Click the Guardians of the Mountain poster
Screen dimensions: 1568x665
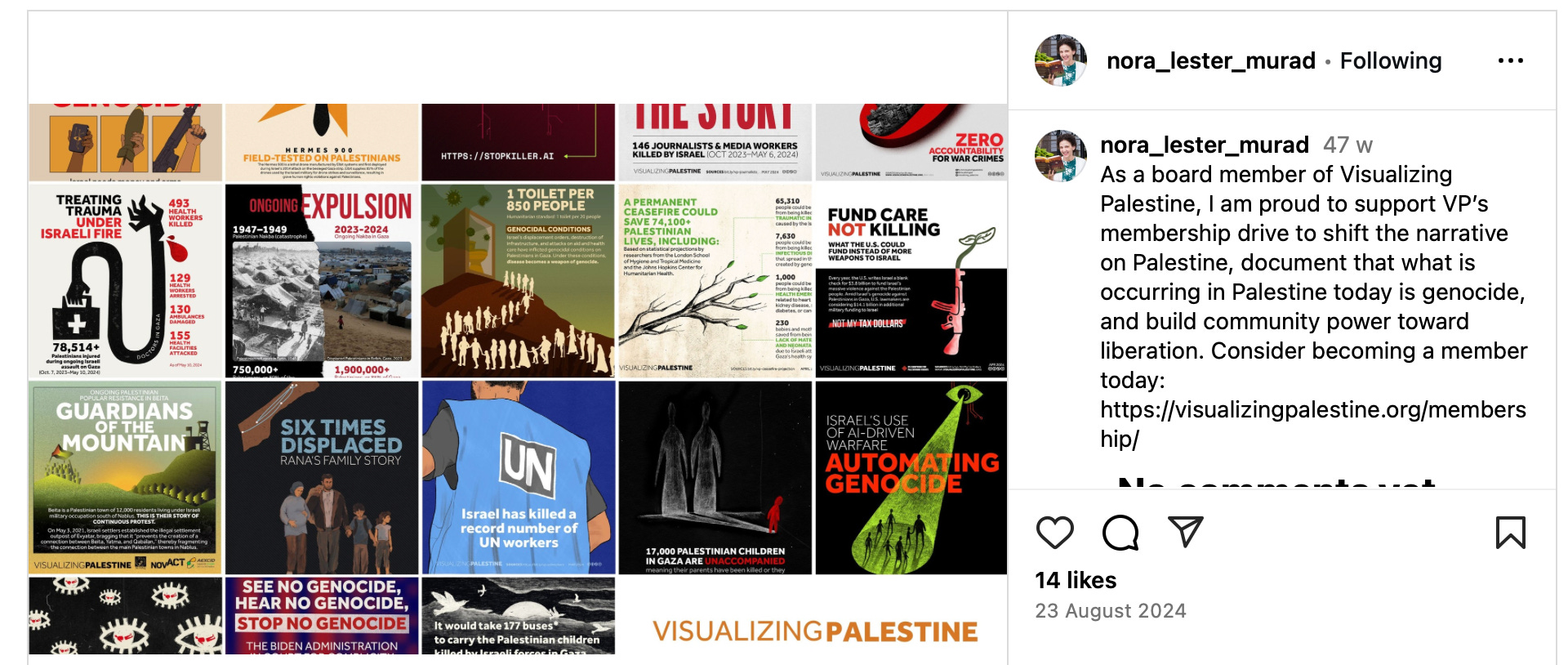[125, 477]
